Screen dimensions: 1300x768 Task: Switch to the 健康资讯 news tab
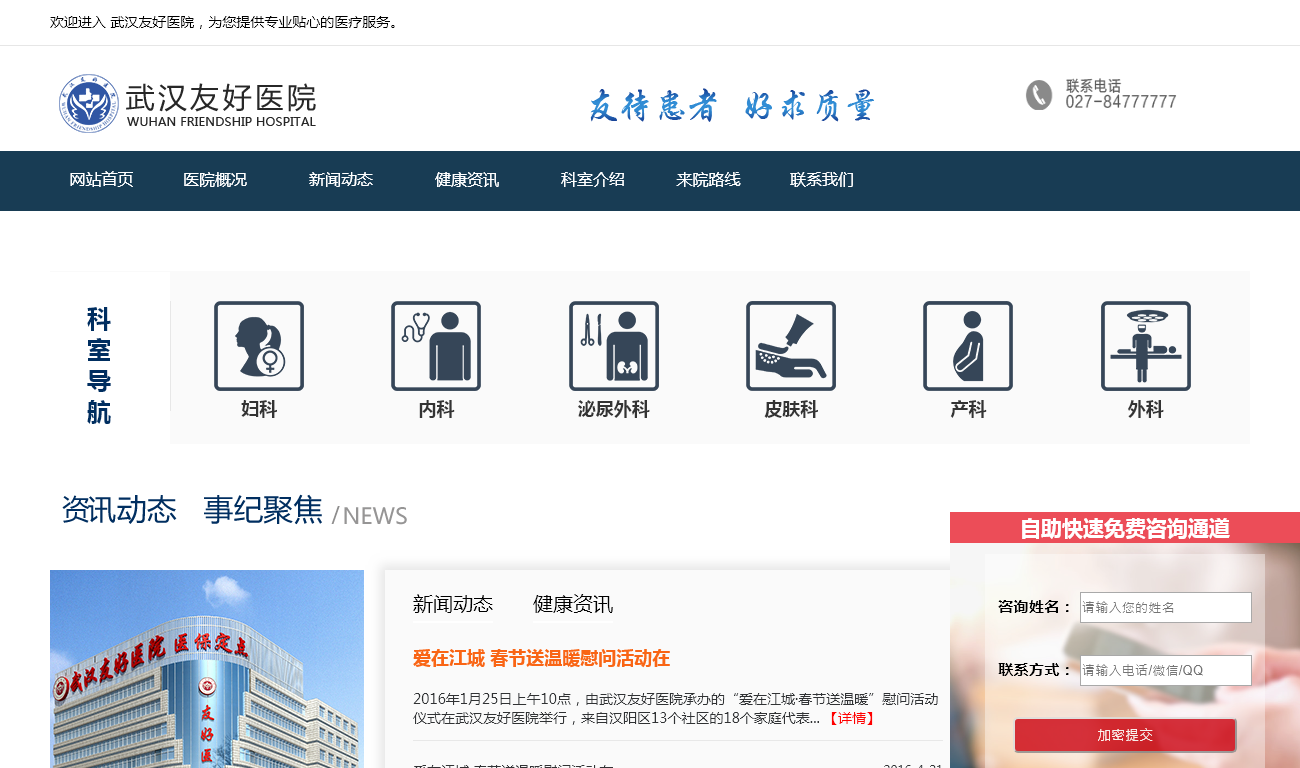573,604
